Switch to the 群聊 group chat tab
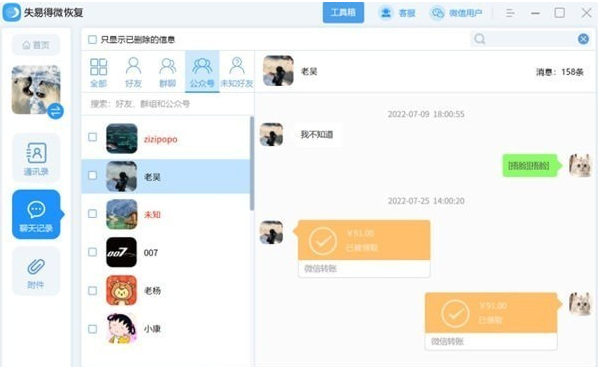The height and width of the screenshot is (367, 601). pyautogui.click(x=167, y=72)
